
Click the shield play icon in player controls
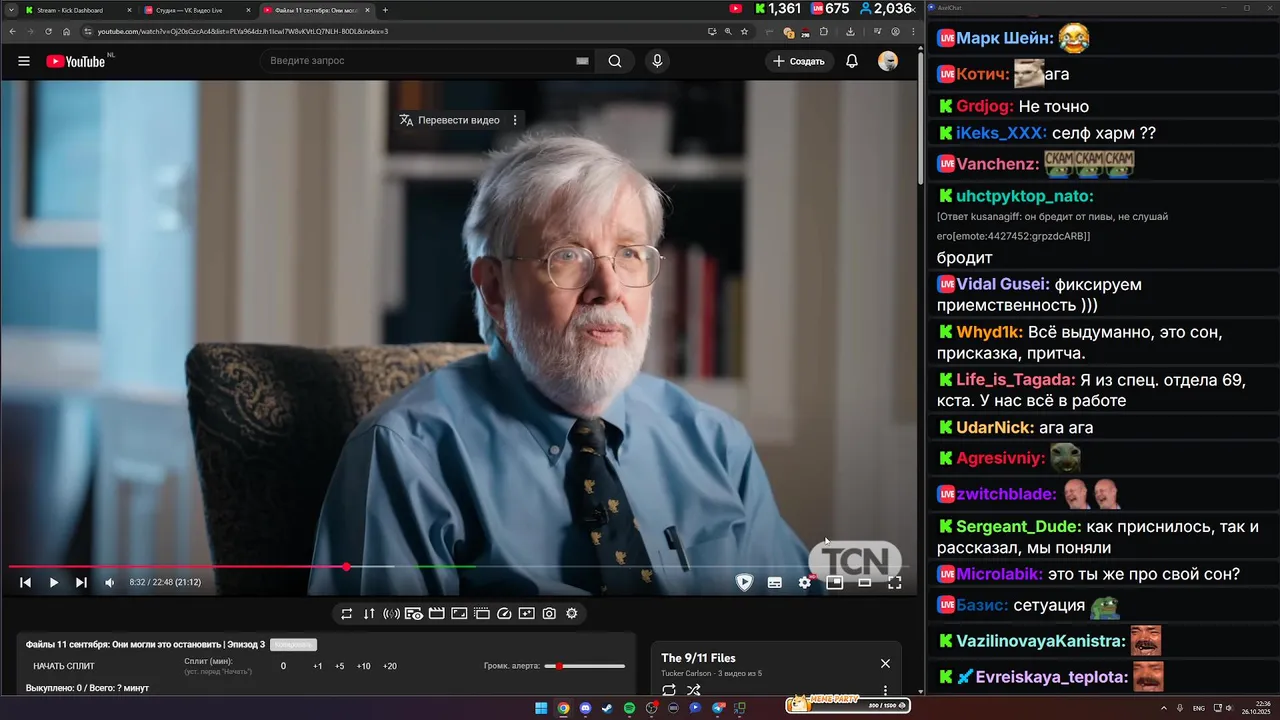click(744, 582)
